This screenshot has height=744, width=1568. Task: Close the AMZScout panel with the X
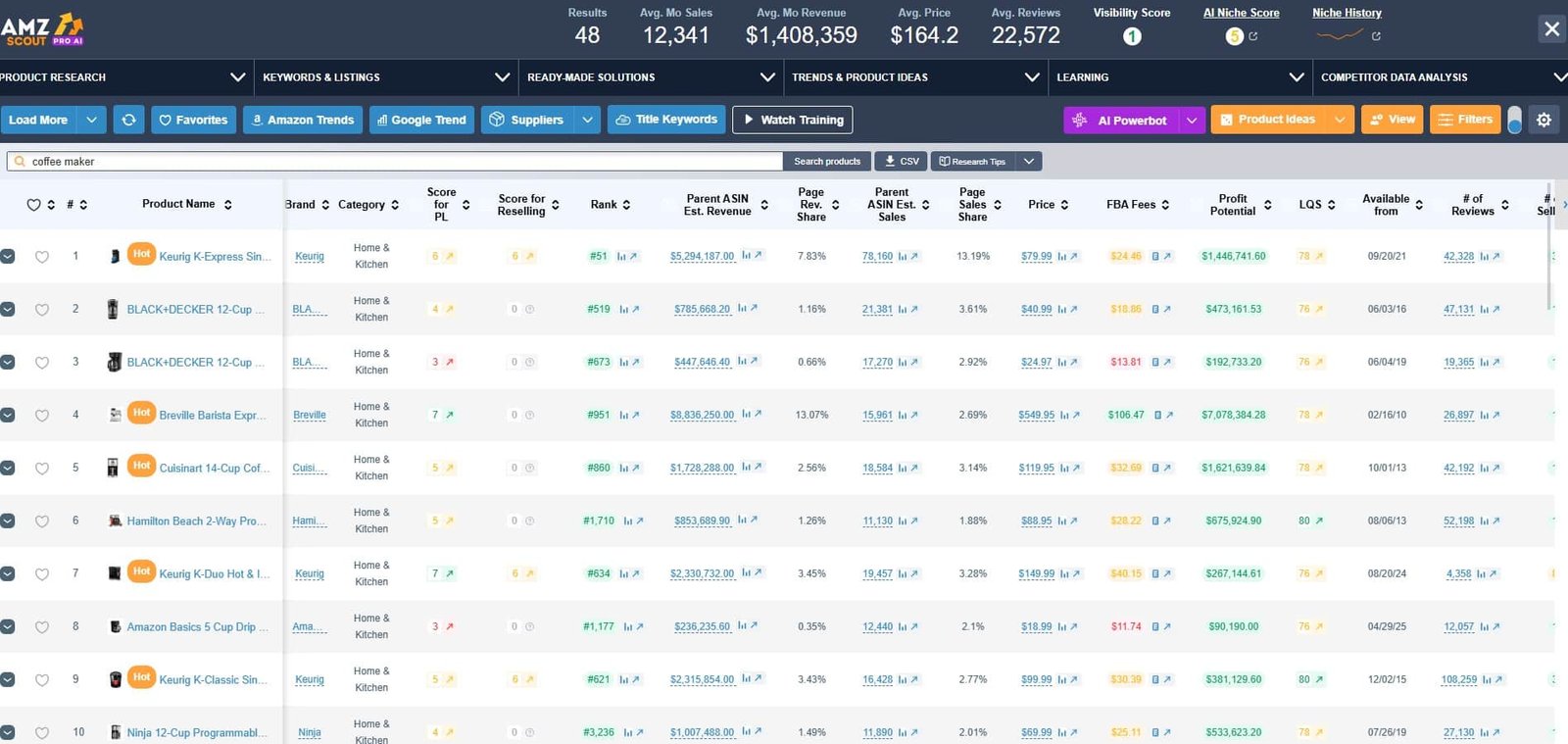point(1551,28)
